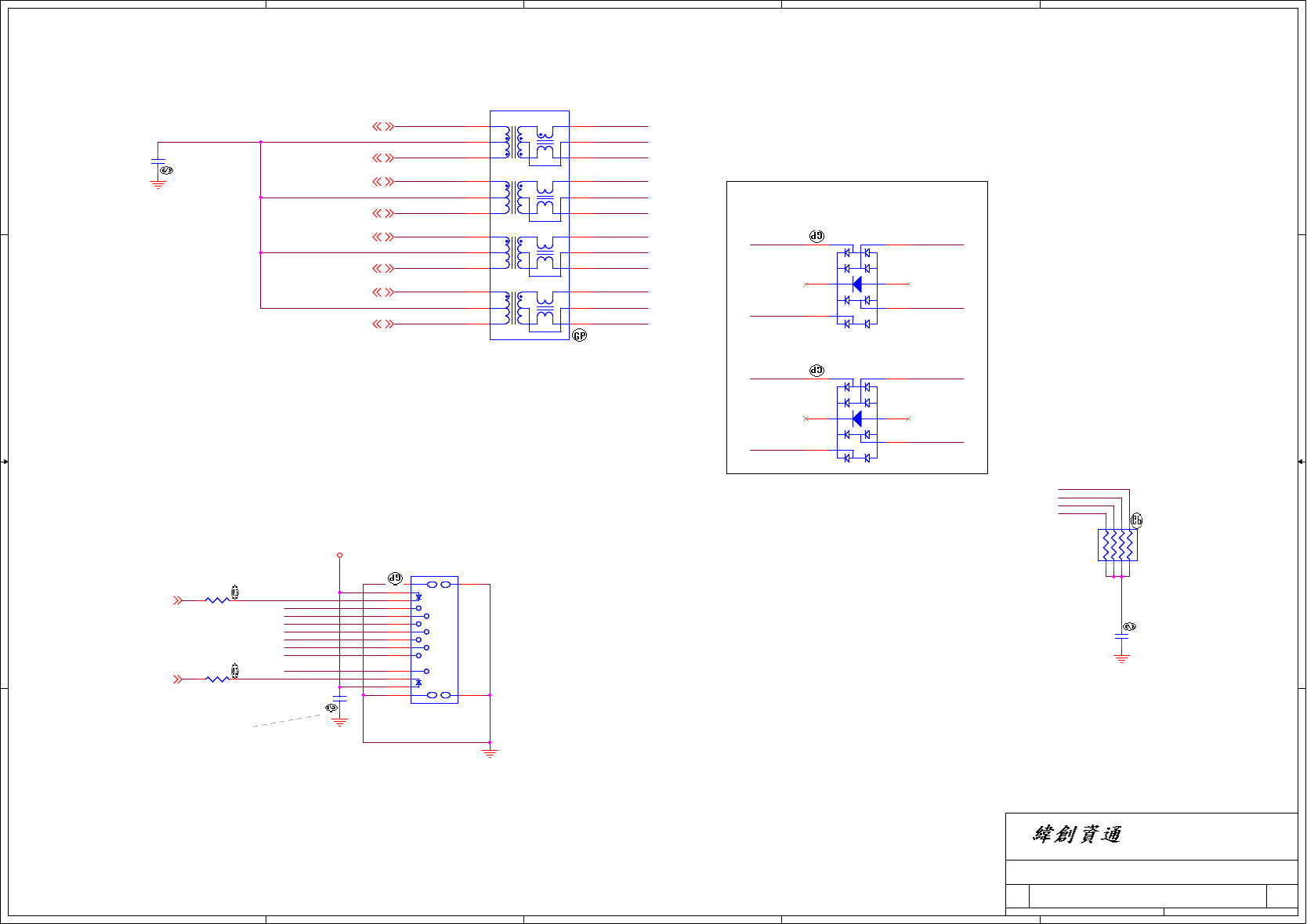Click the marker above the lower series resistor
This screenshot has width=1307, height=924.
pos(235,670)
